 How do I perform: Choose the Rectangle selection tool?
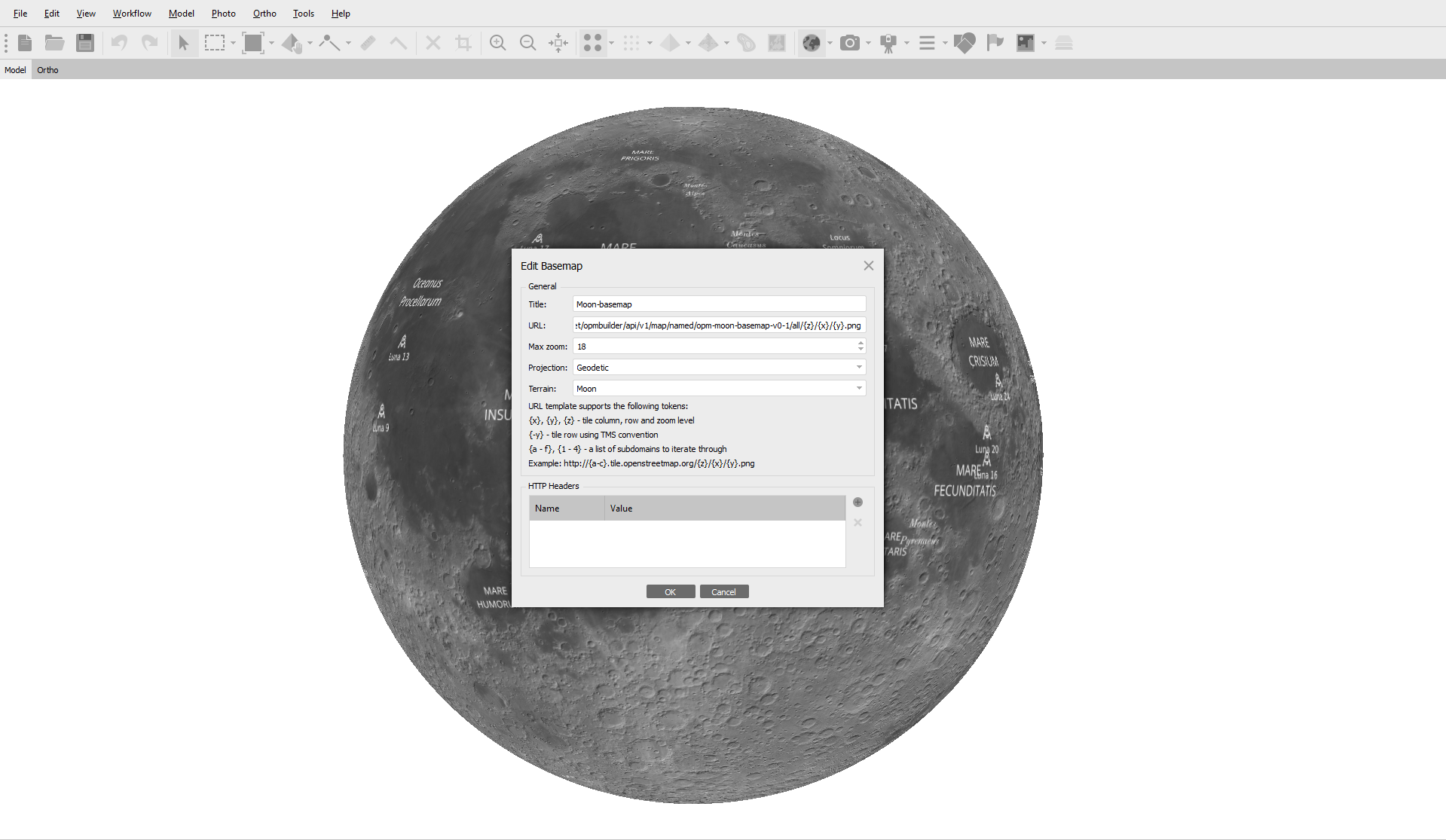pyautogui.click(x=215, y=43)
